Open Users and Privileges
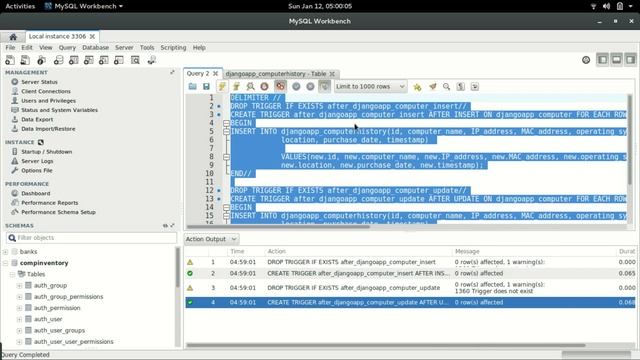The width and height of the screenshot is (640, 360). (48, 100)
